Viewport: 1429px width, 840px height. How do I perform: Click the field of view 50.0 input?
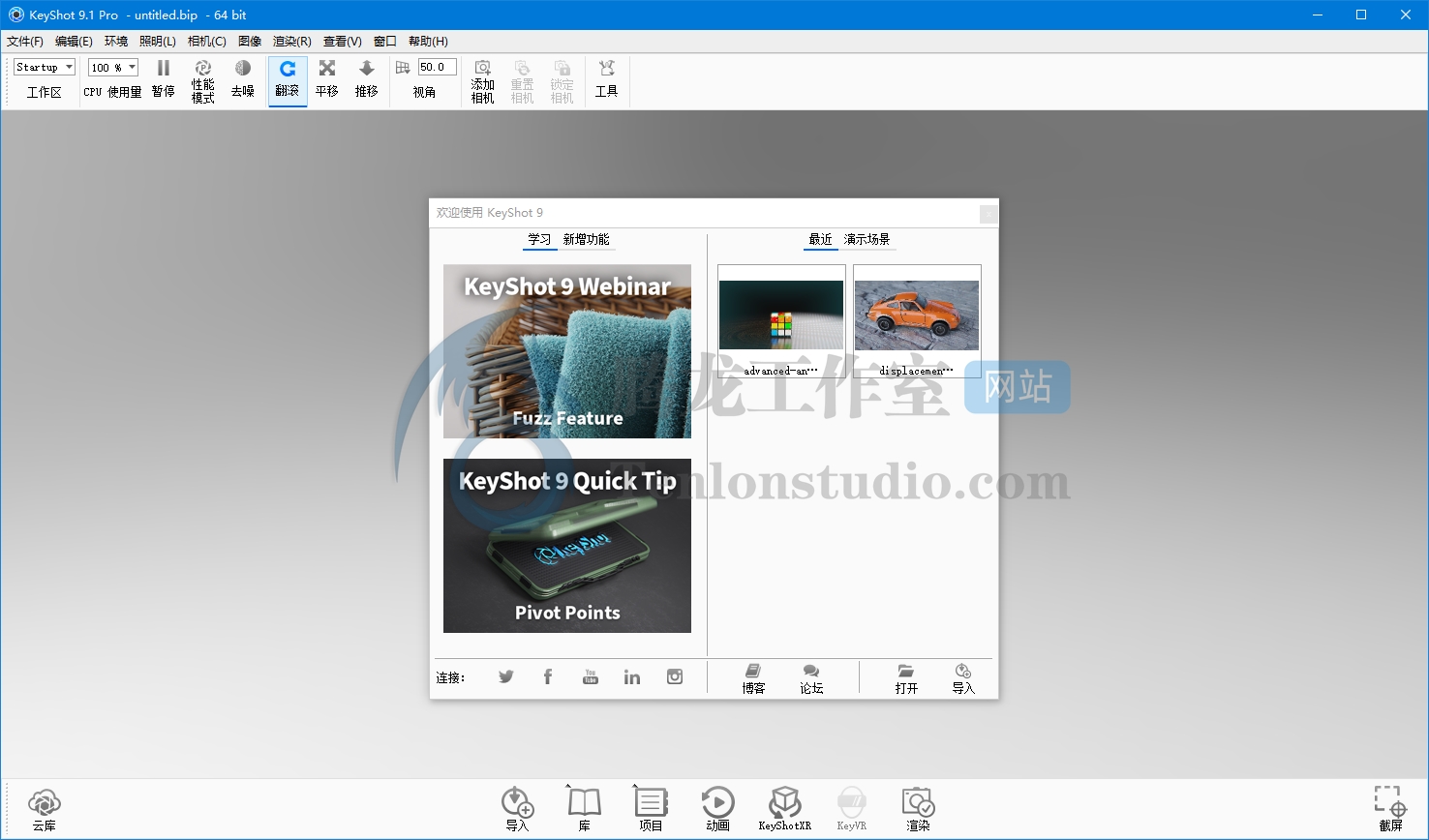[437, 67]
